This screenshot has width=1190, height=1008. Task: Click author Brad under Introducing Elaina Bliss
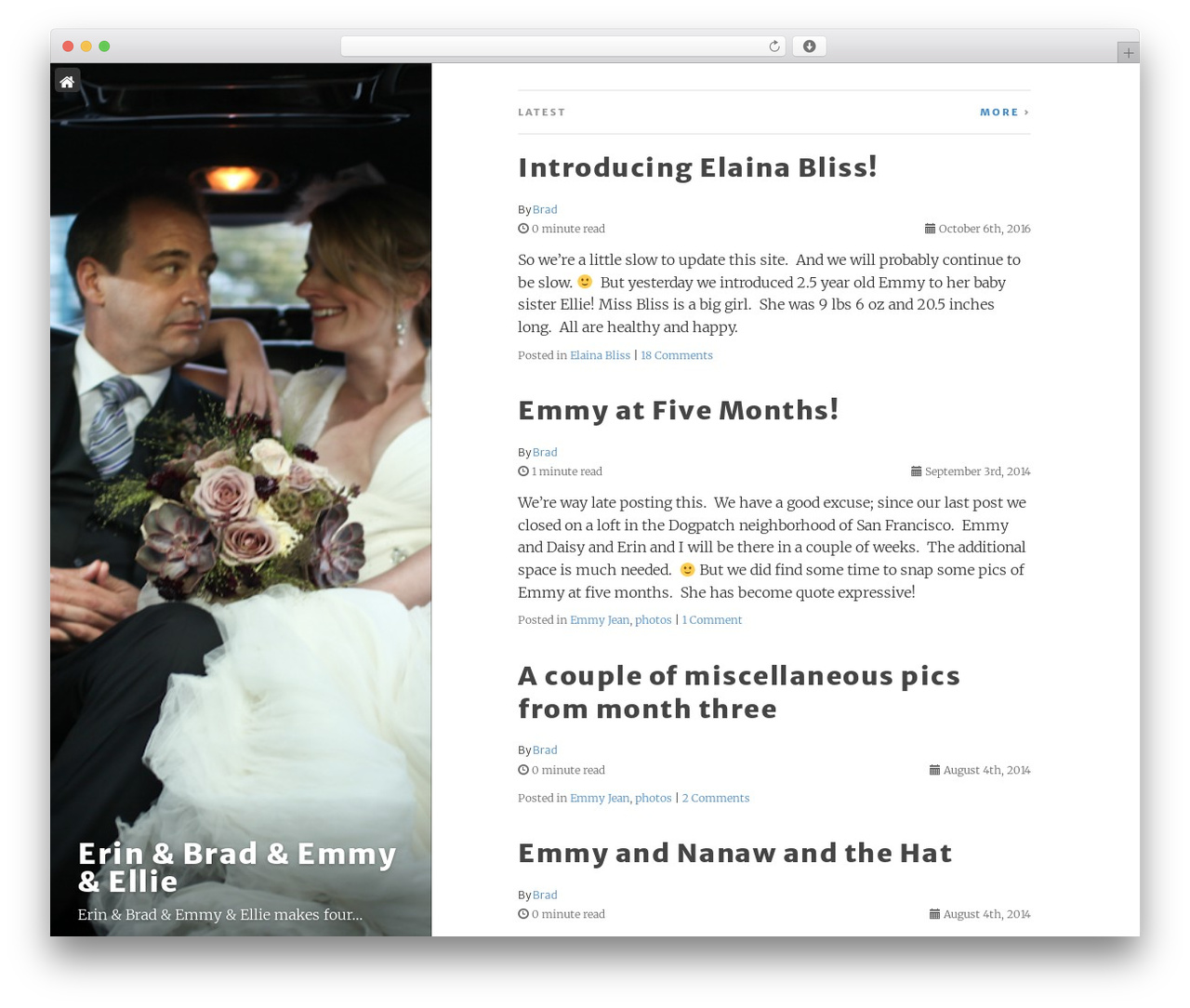pos(545,210)
